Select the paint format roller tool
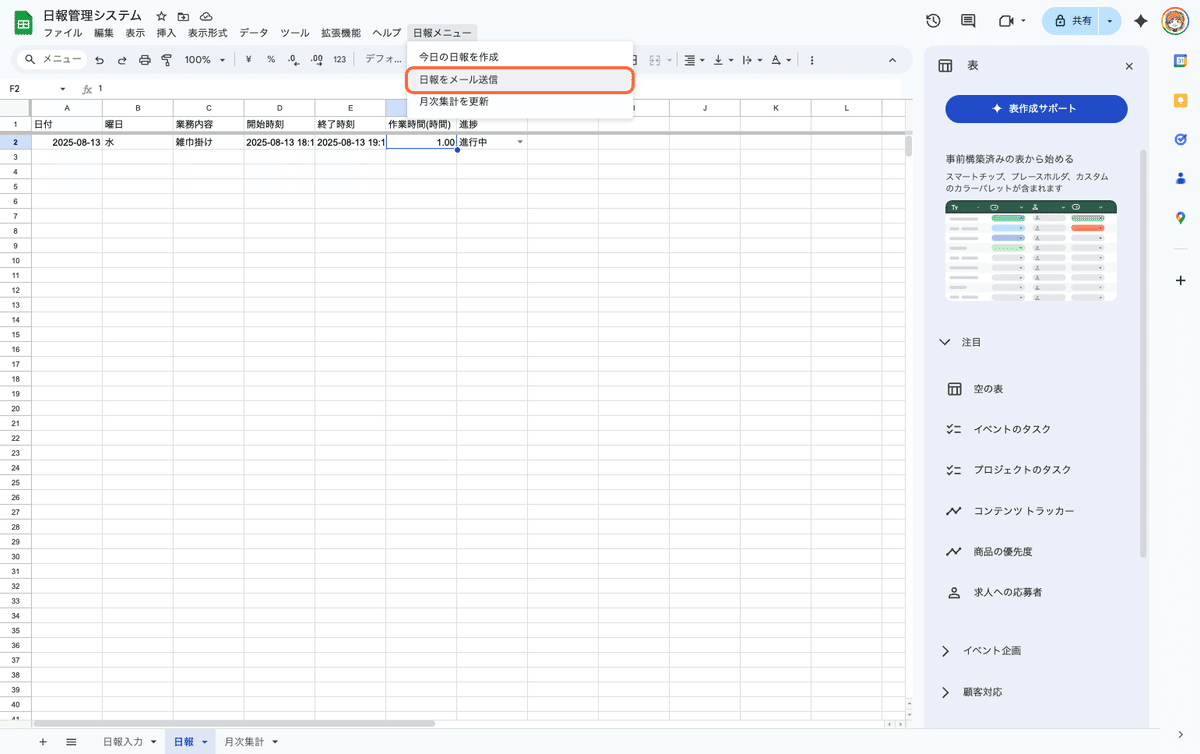This screenshot has width=1200, height=754. 167,60
